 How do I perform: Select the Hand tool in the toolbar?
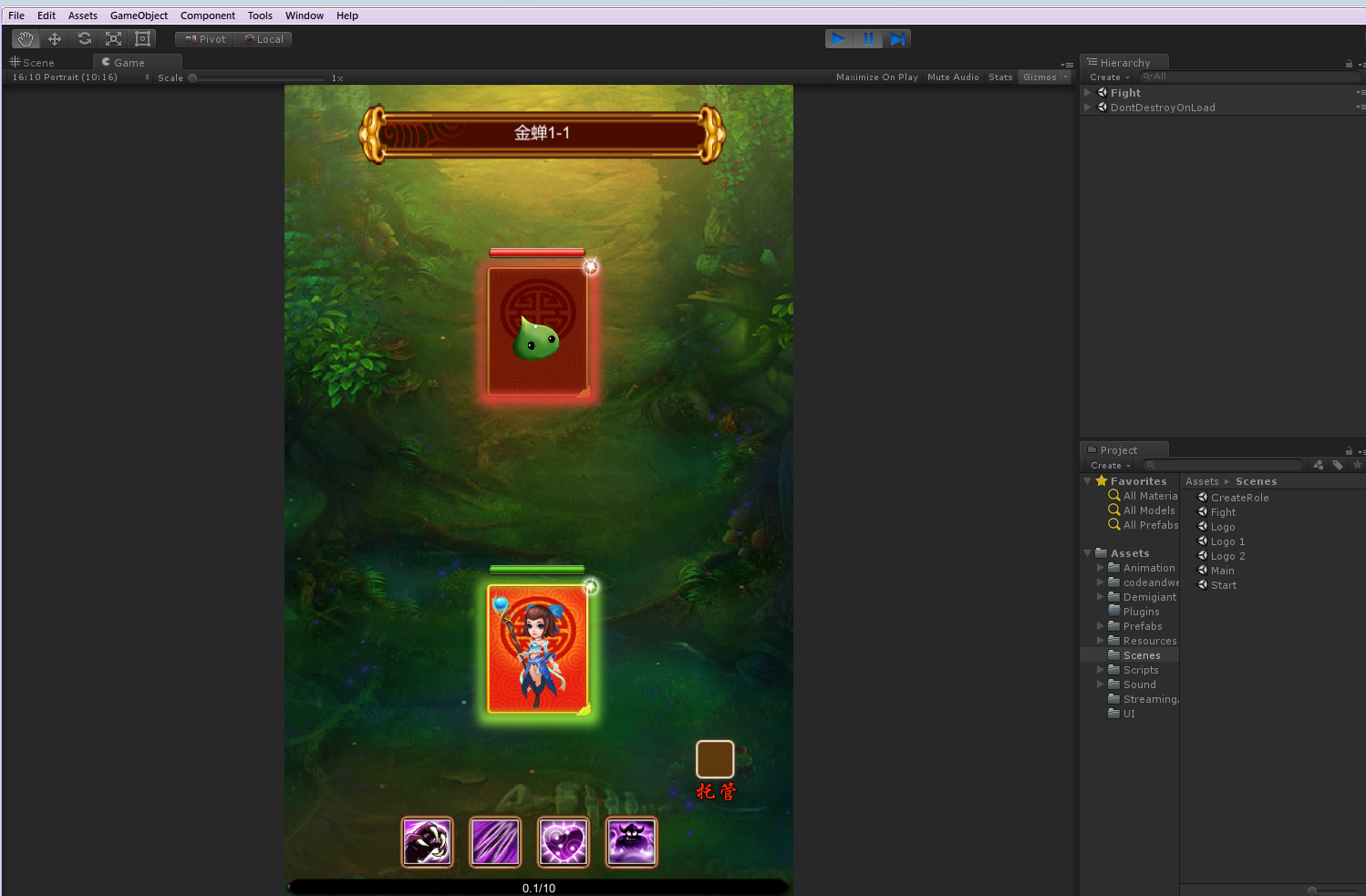click(x=26, y=39)
